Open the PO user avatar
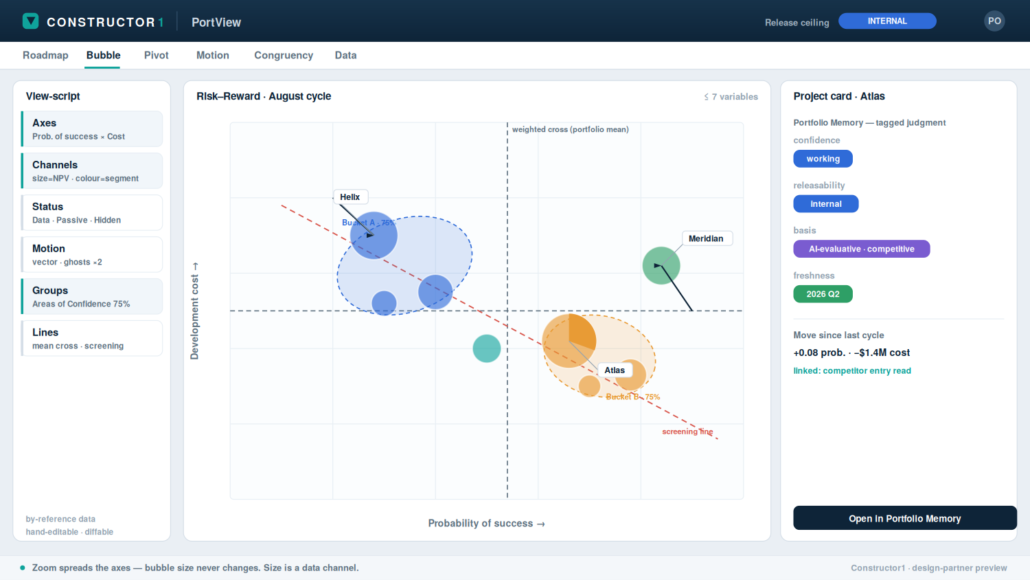The width and height of the screenshot is (1030, 580). click(x=994, y=21)
